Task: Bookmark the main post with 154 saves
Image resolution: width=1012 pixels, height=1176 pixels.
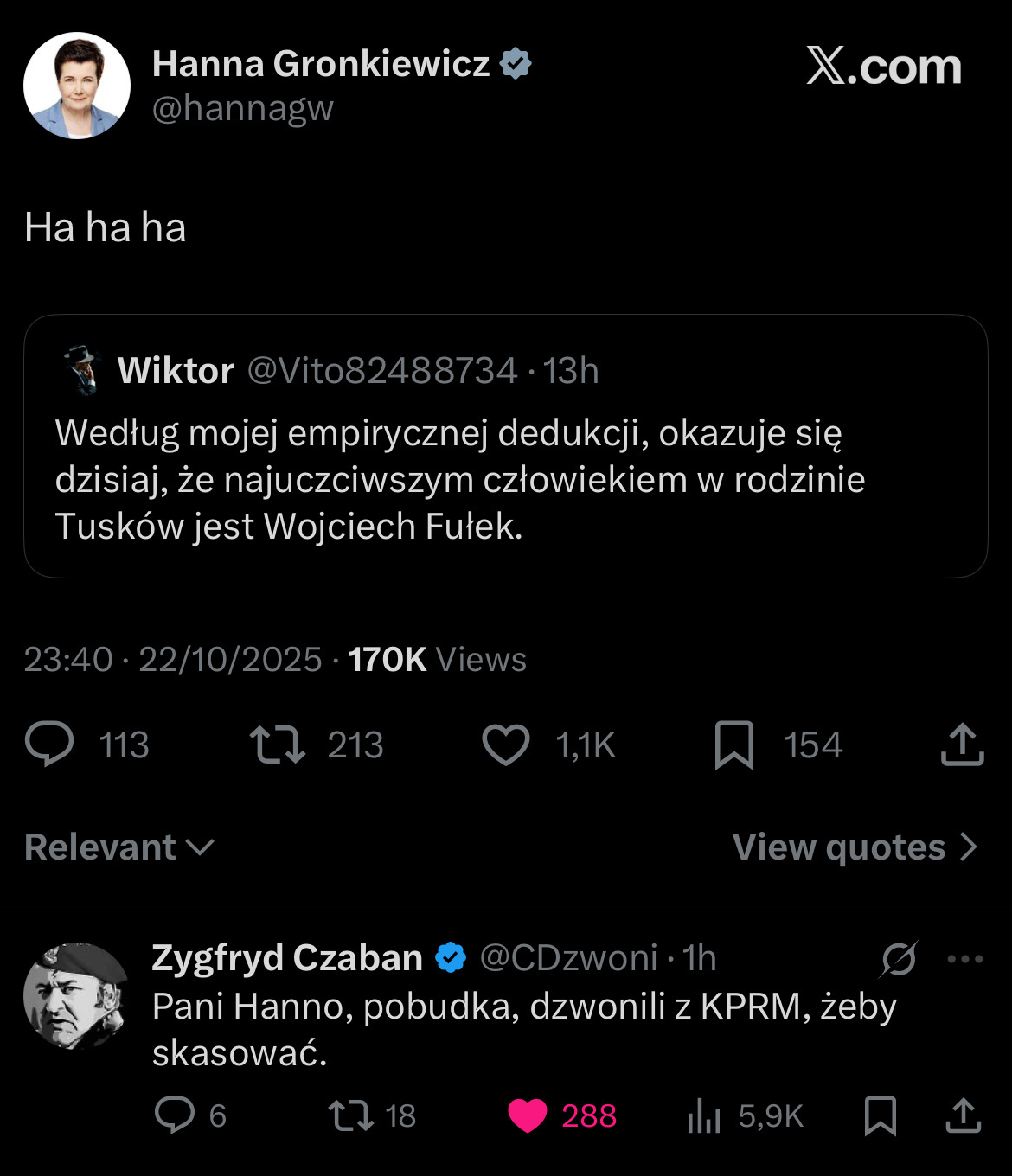Action: click(x=734, y=745)
